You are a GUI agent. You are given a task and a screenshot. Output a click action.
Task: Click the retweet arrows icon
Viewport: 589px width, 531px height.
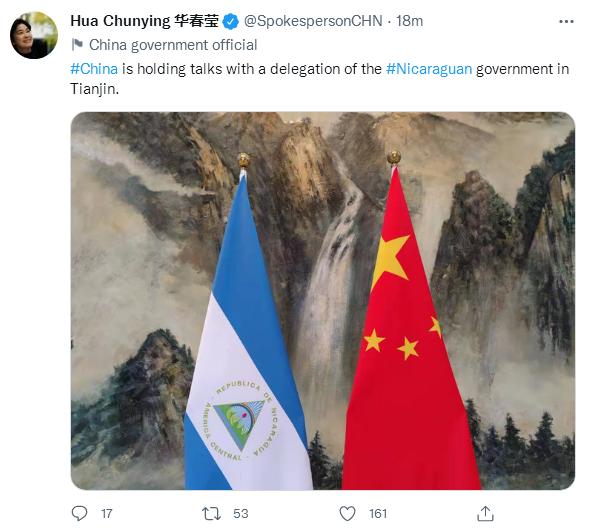tap(211, 513)
